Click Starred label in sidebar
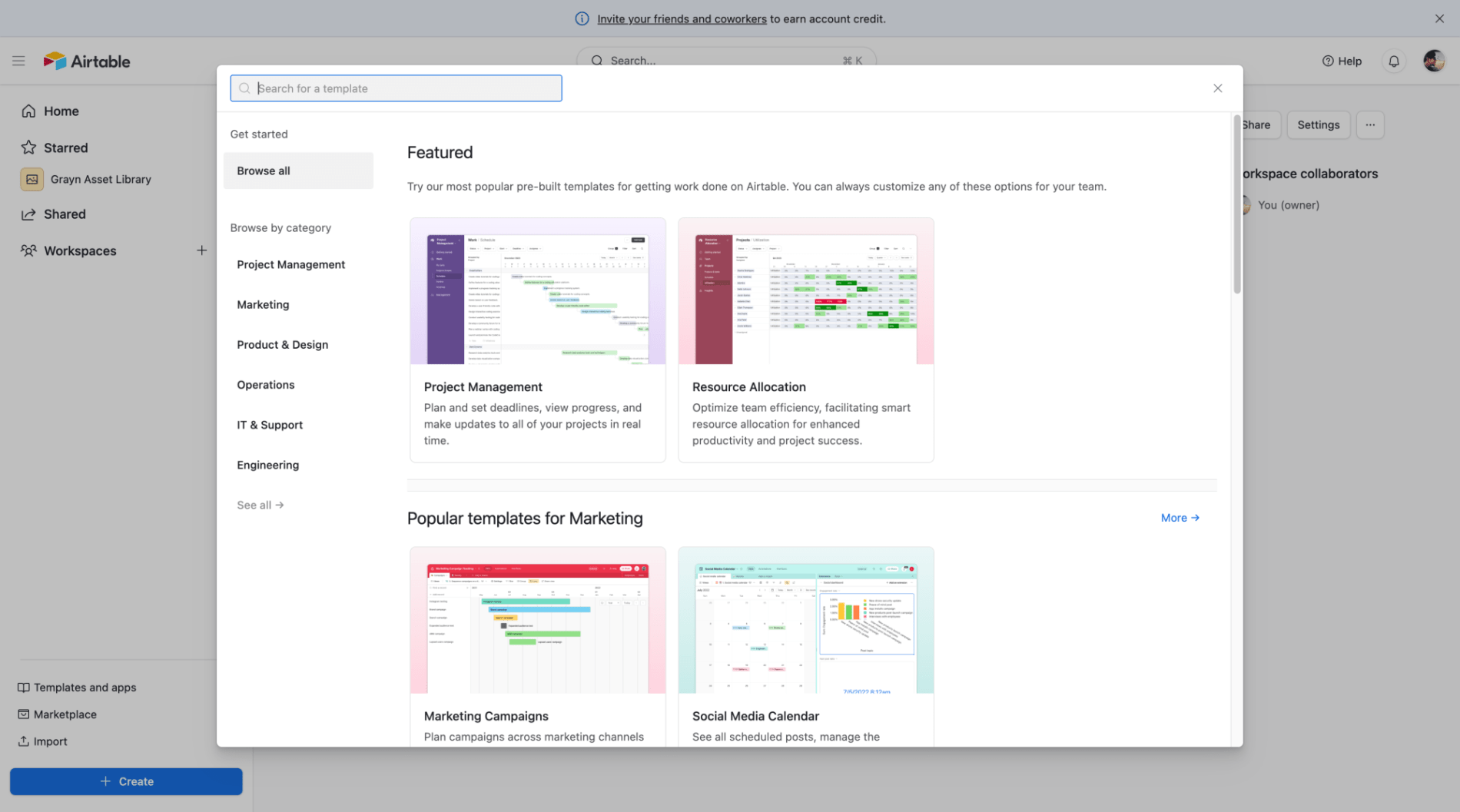Image resolution: width=1460 pixels, height=812 pixels. (66, 147)
